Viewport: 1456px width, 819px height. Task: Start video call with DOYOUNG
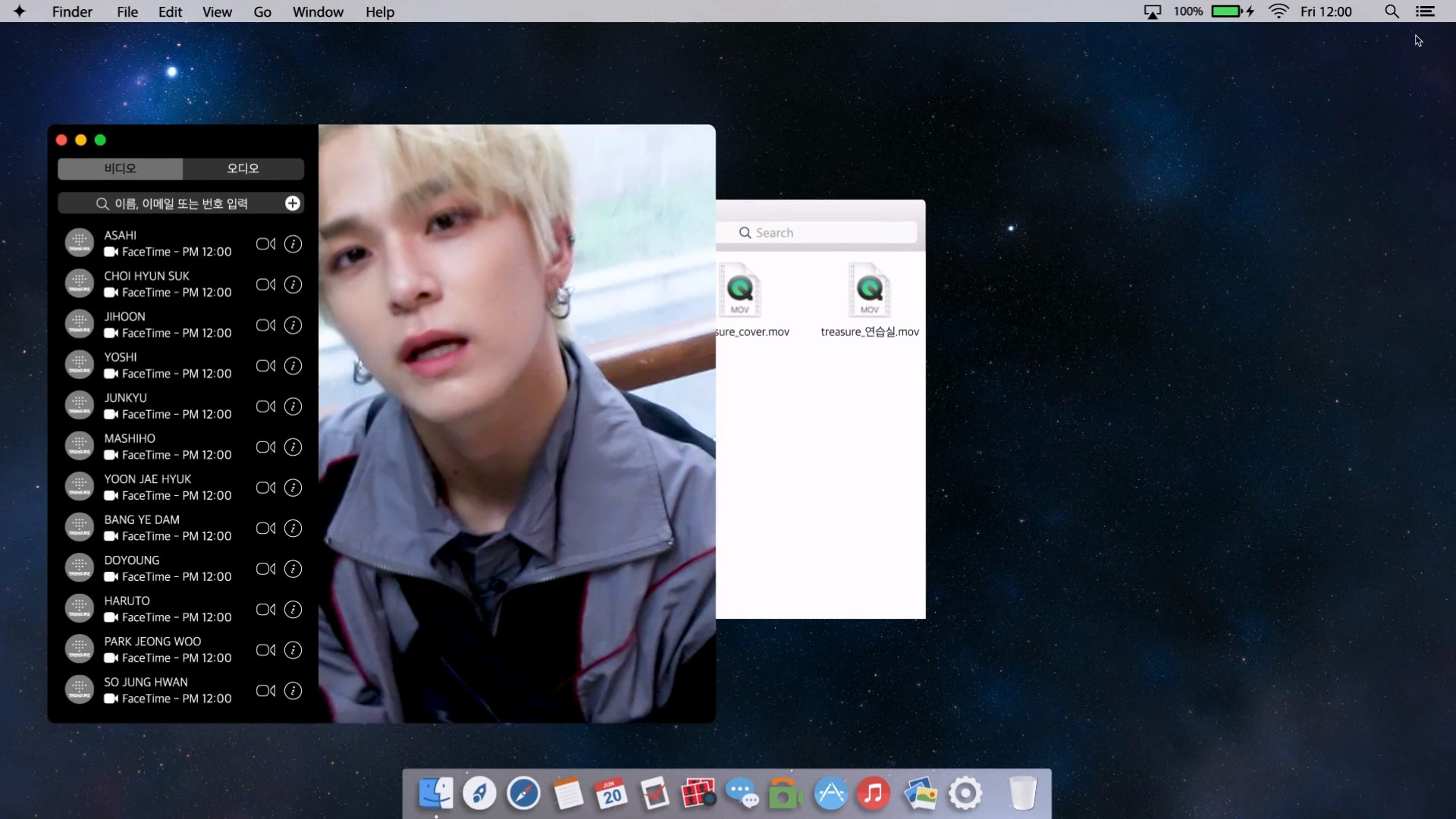[265, 569]
